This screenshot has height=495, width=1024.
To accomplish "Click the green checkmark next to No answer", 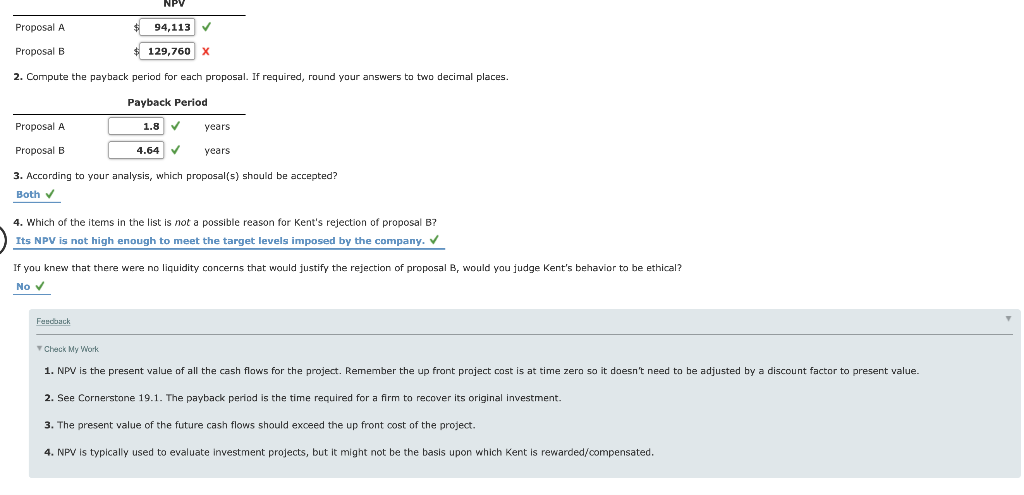I will click(40, 286).
